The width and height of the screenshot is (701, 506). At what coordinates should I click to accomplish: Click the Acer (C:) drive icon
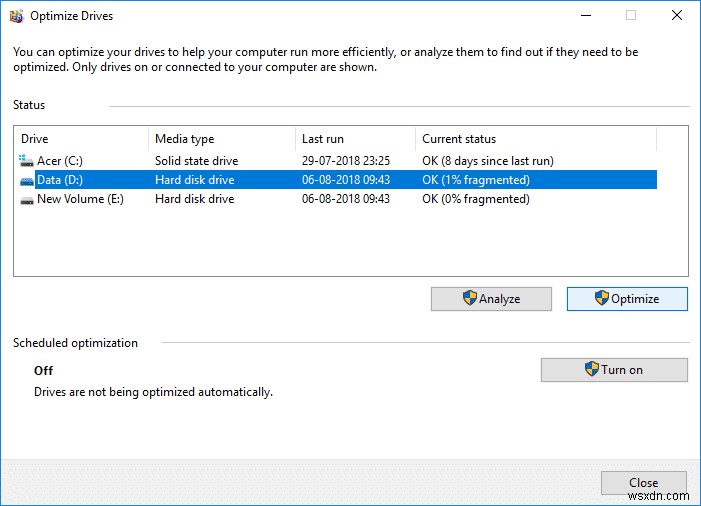click(x=26, y=160)
